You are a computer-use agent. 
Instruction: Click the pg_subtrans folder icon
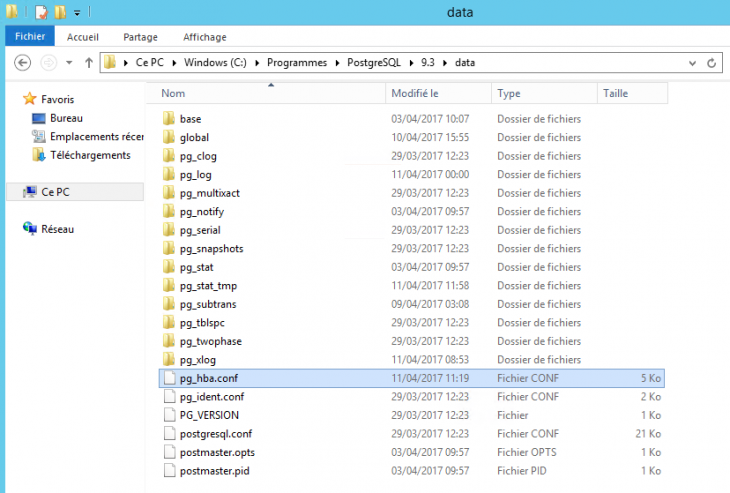tap(169, 304)
